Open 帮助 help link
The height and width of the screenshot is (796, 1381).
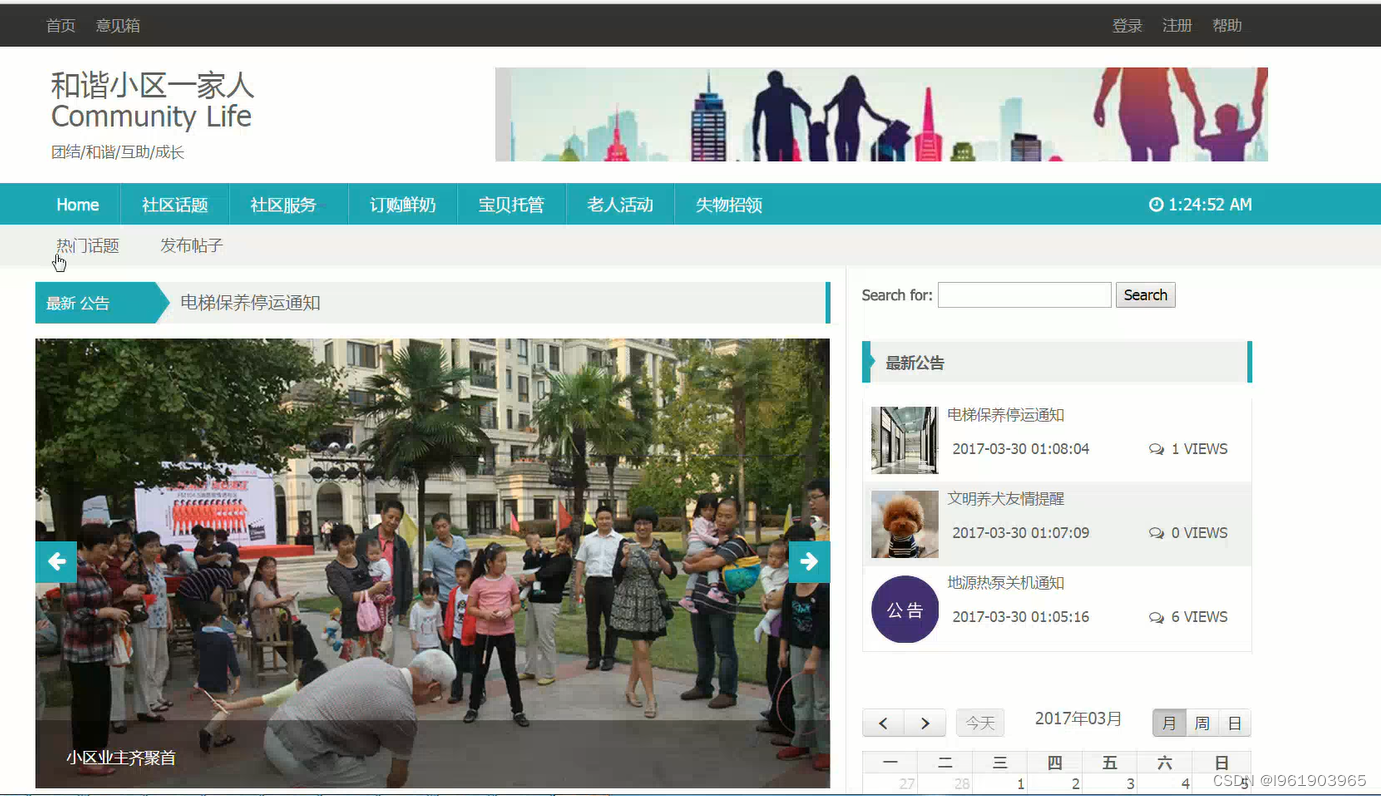pyautogui.click(x=1227, y=26)
